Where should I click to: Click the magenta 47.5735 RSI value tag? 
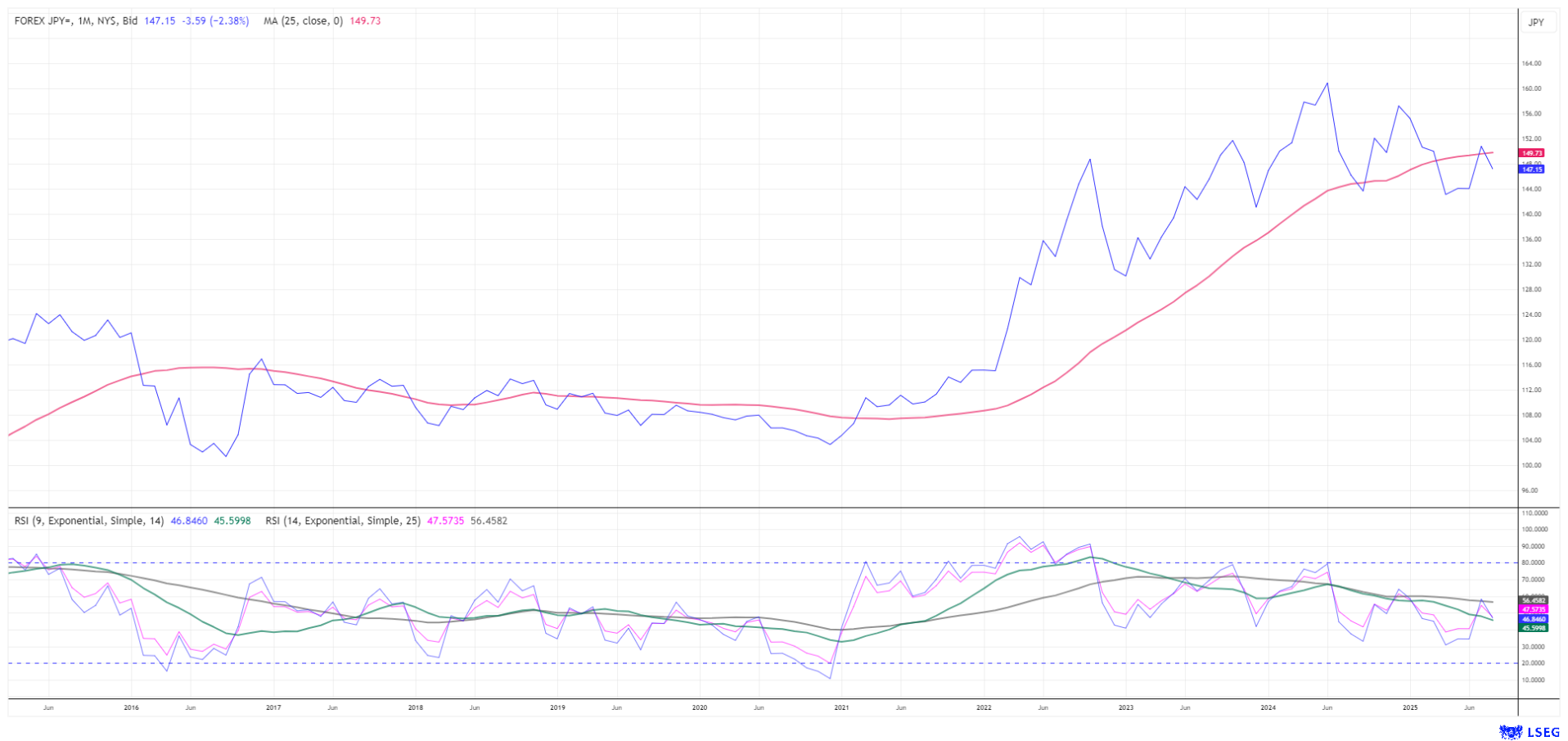pos(1533,610)
